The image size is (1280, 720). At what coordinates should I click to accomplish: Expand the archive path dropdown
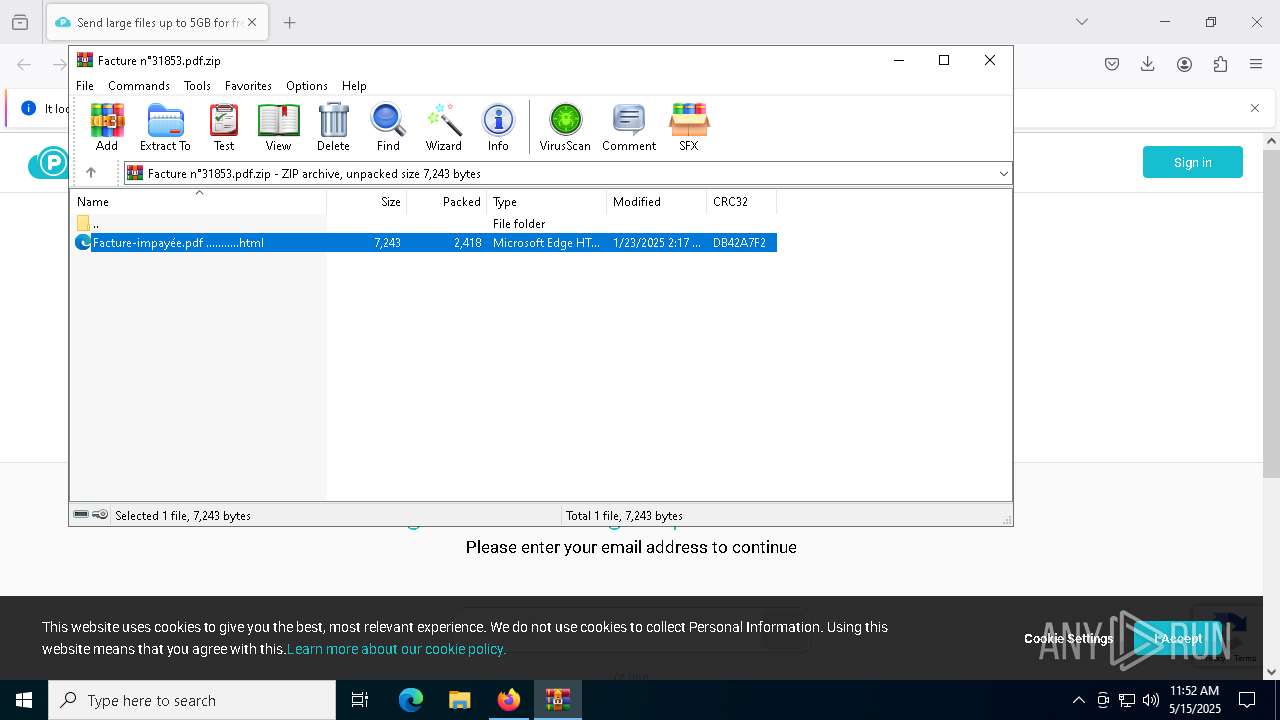pos(1003,174)
